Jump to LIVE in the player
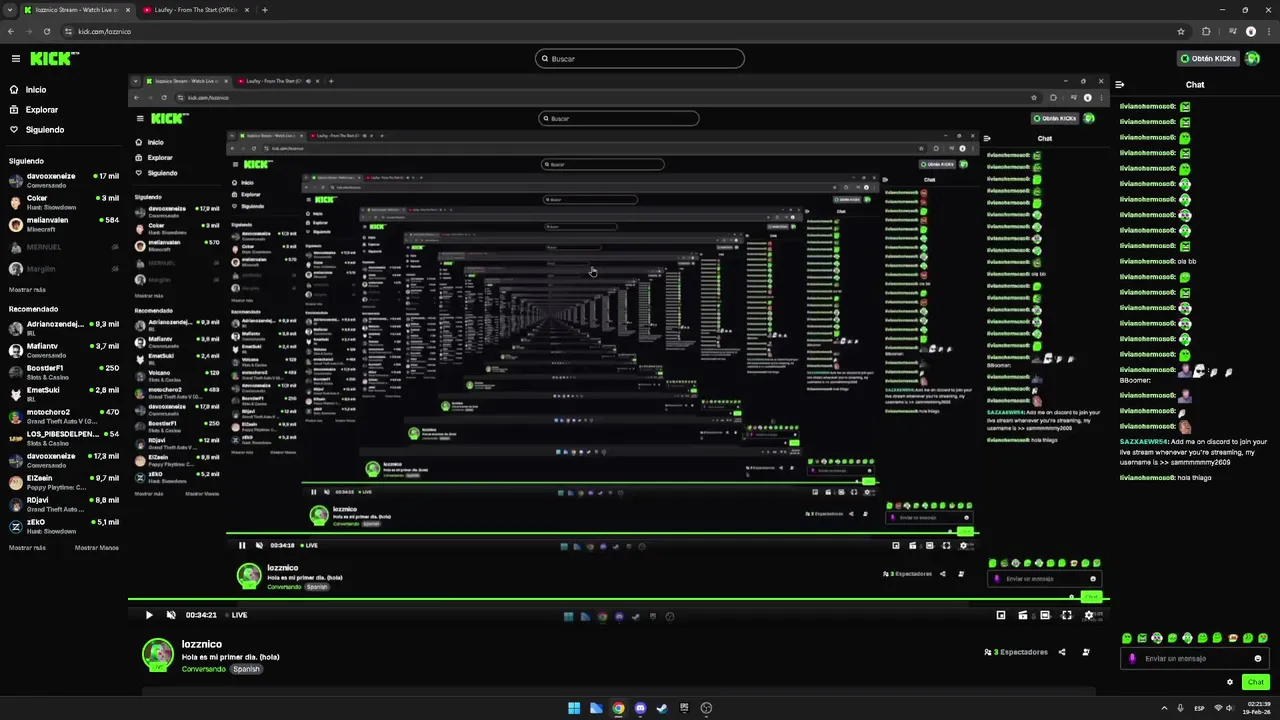 tap(236, 615)
